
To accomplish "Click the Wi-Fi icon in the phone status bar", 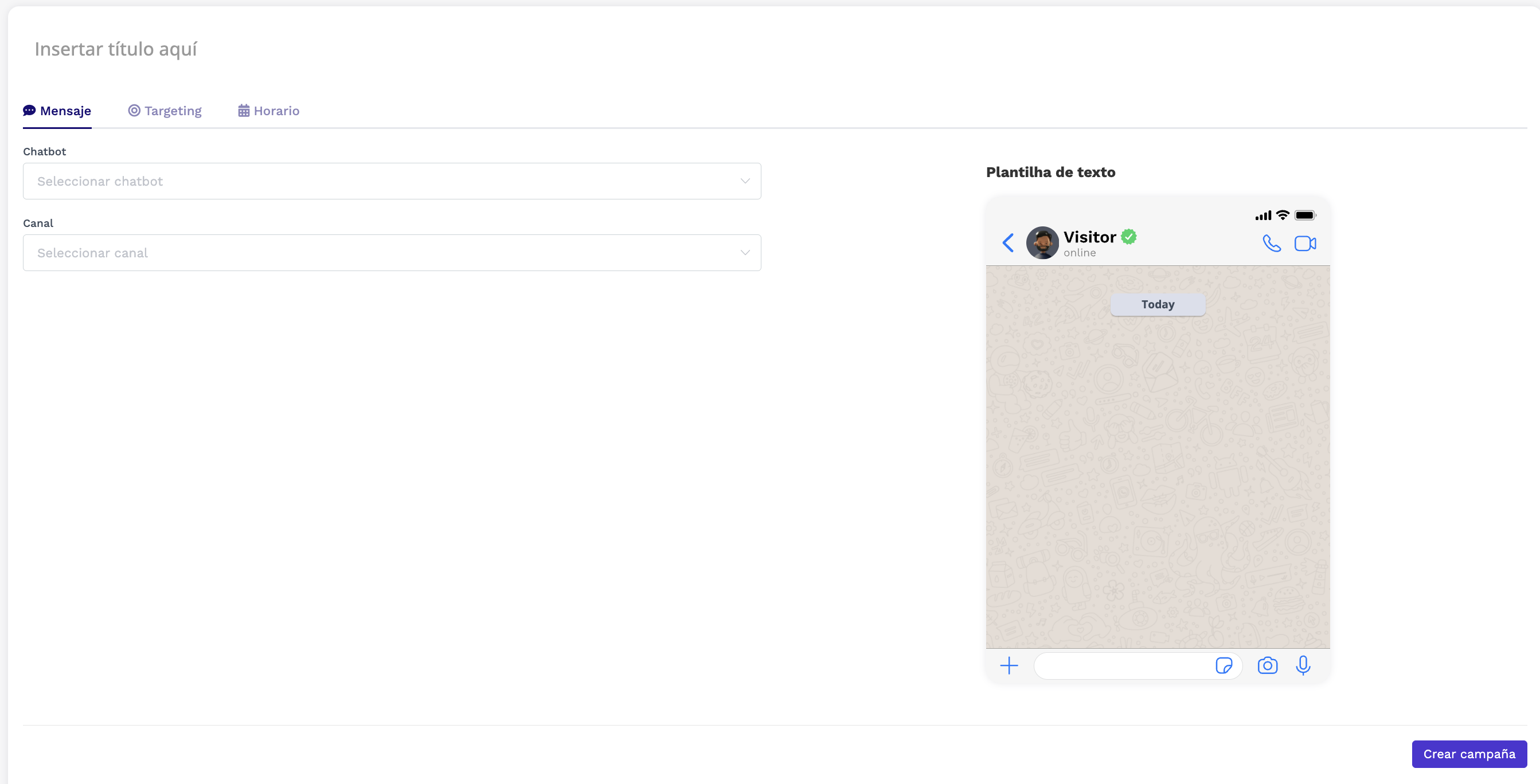I will (x=1283, y=215).
